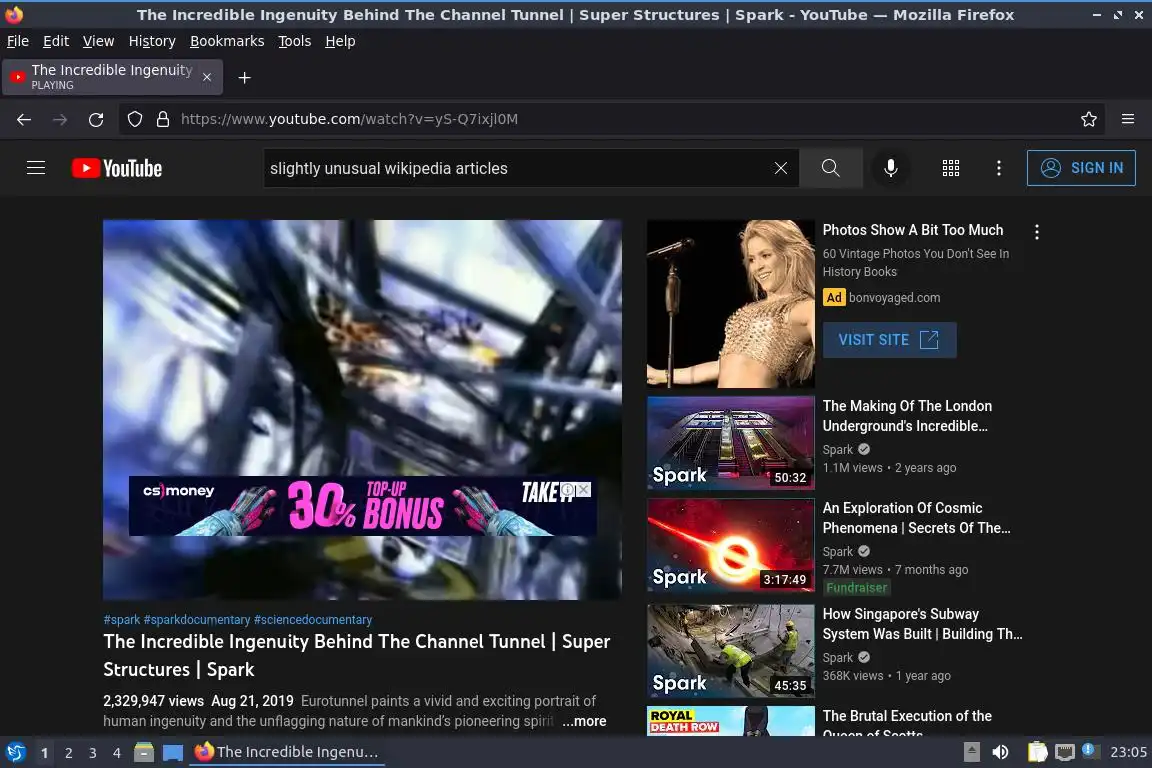1152x768 pixels.
Task: Expand description with ...more
Action: 584,721
